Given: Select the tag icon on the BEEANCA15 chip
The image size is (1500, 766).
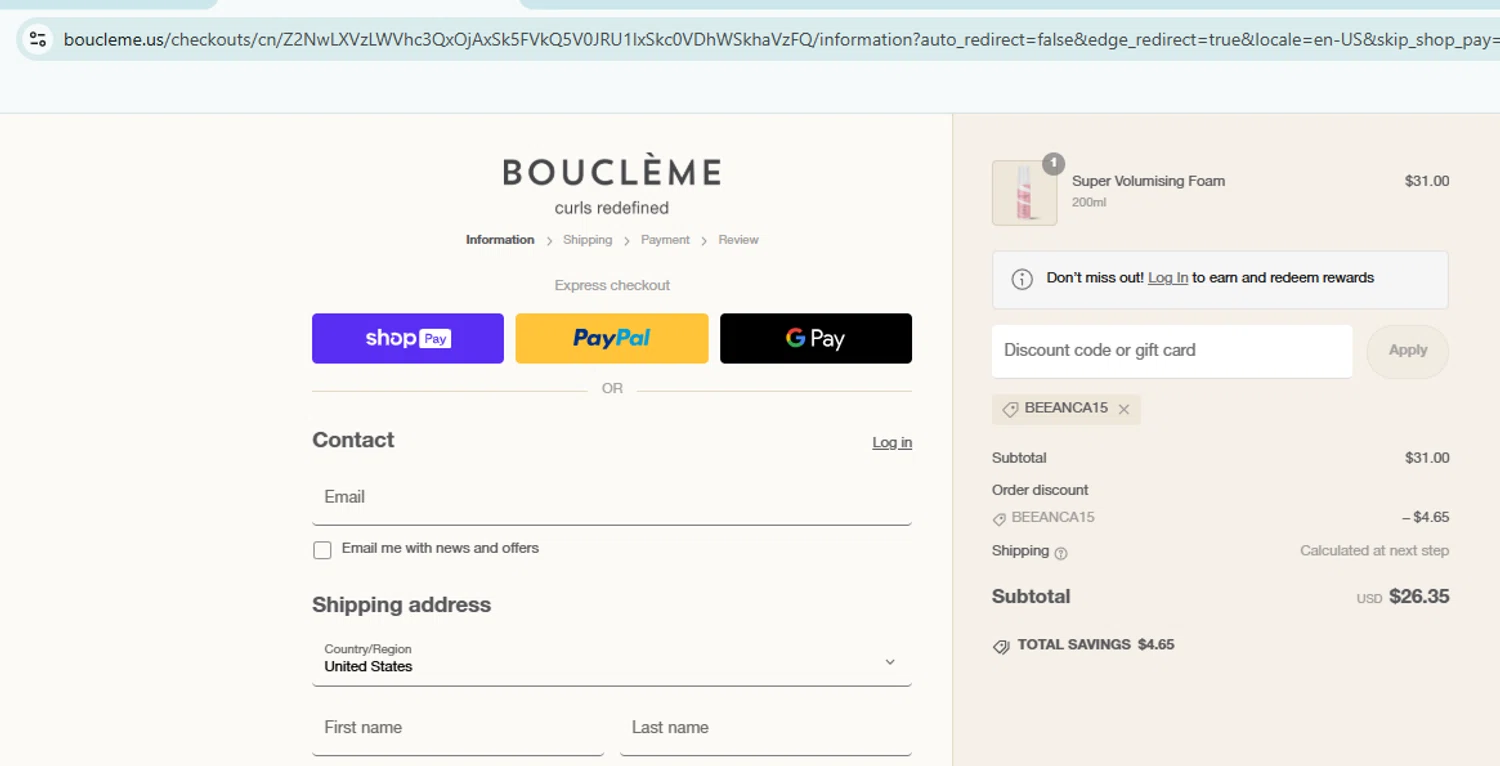Looking at the screenshot, I should point(1010,409).
